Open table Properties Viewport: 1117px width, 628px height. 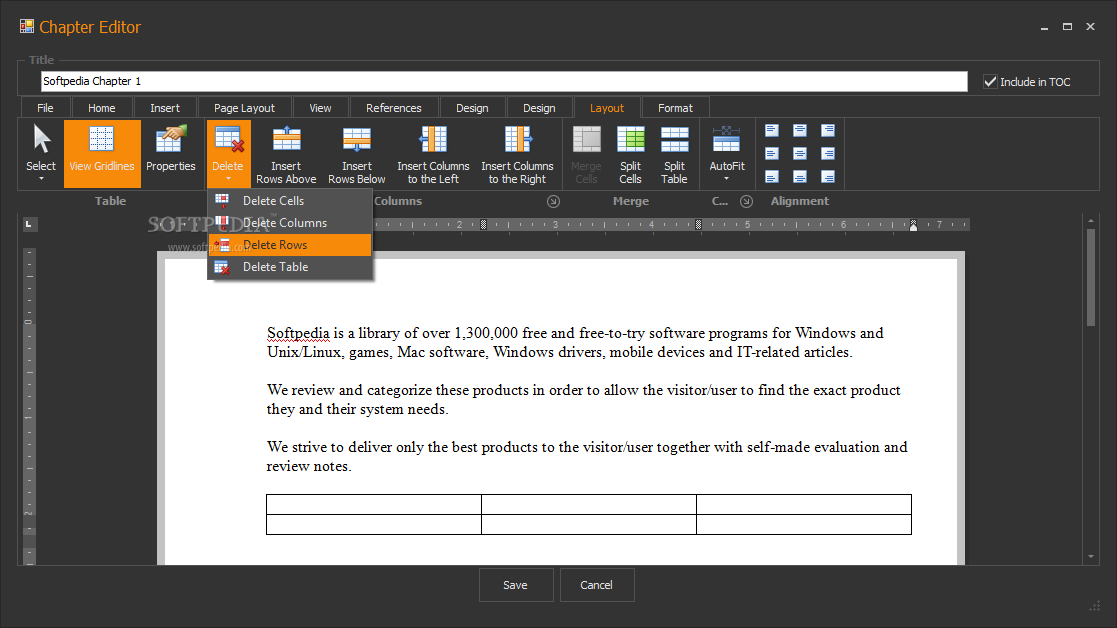coord(170,153)
